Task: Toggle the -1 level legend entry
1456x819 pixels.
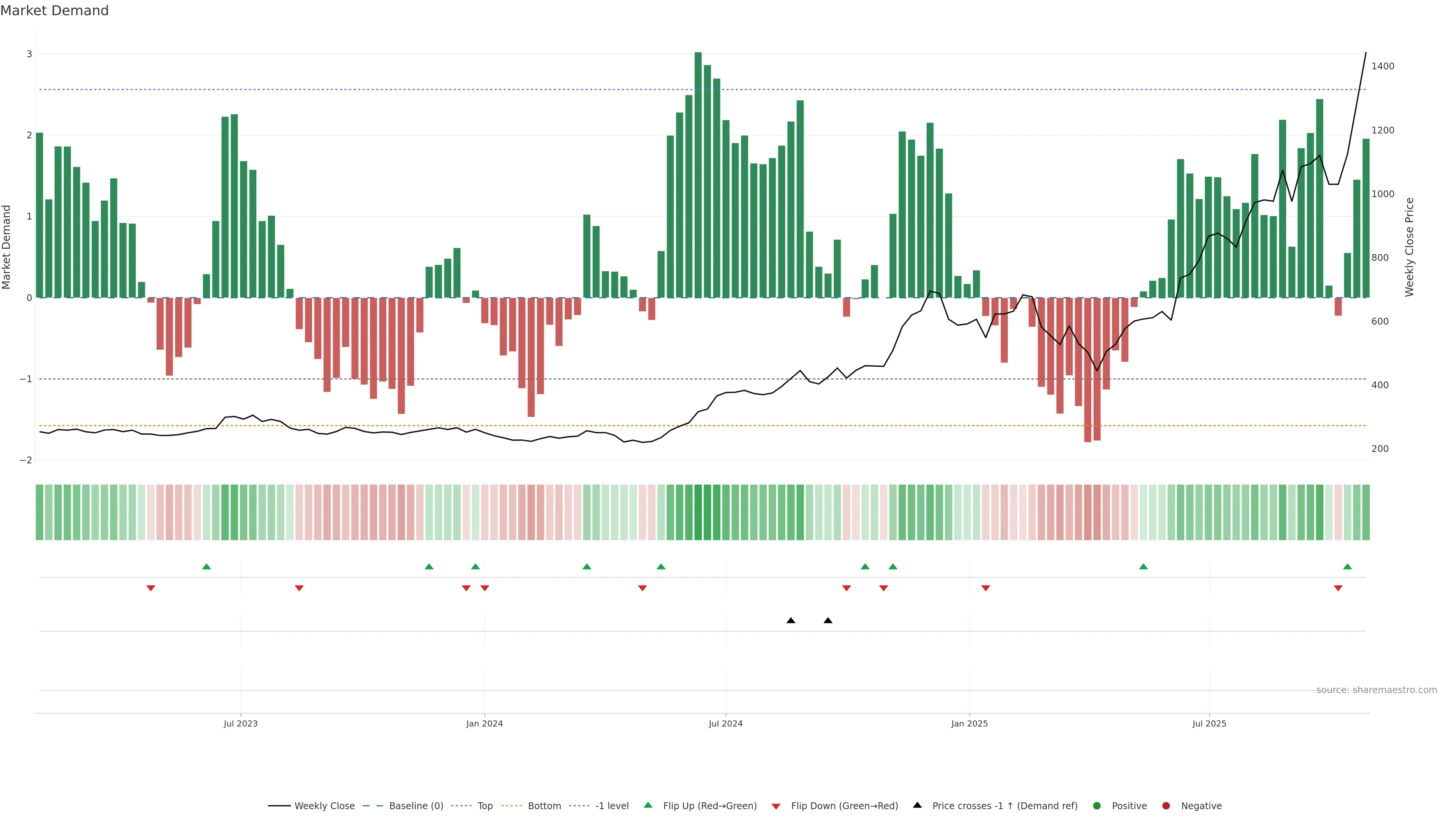Action: pos(612,805)
